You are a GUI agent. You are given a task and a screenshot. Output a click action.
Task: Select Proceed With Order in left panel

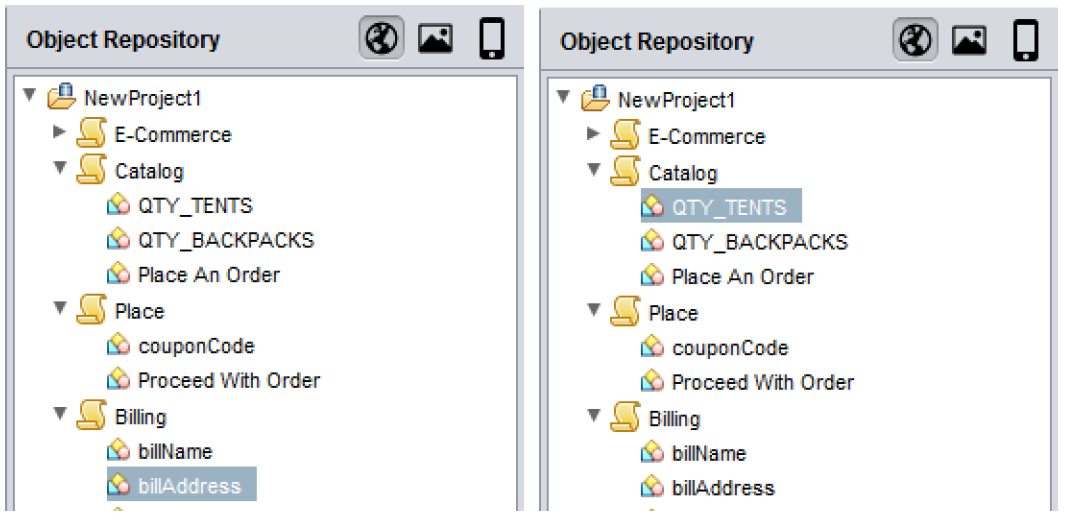[228, 380]
